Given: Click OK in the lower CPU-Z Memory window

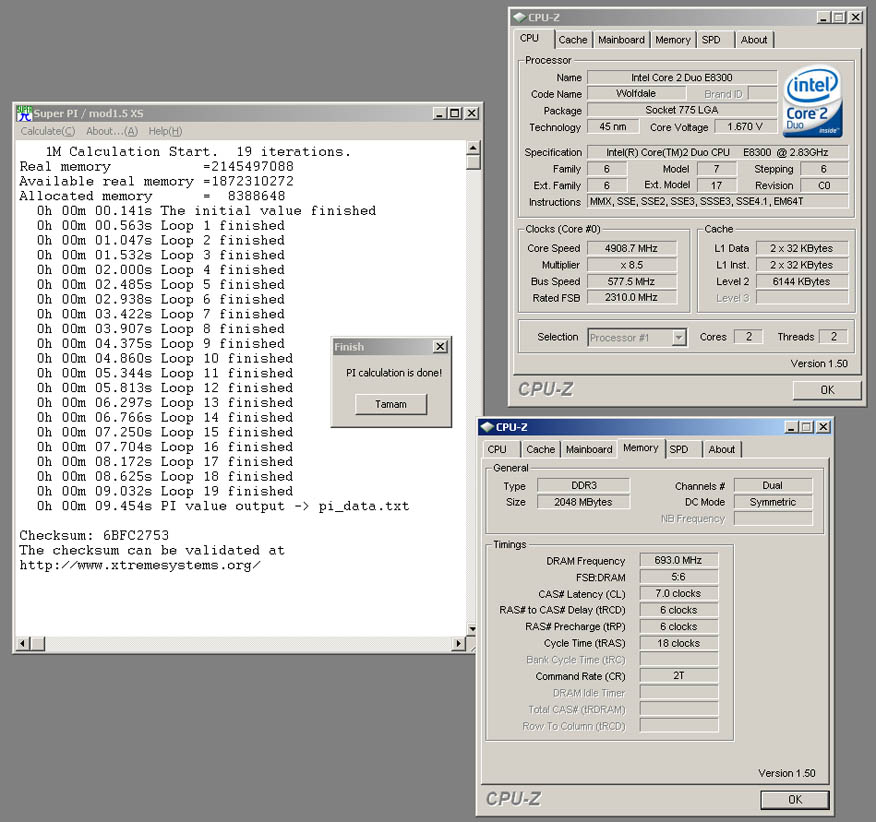Looking at the screenshot, I should coord(795,800).
